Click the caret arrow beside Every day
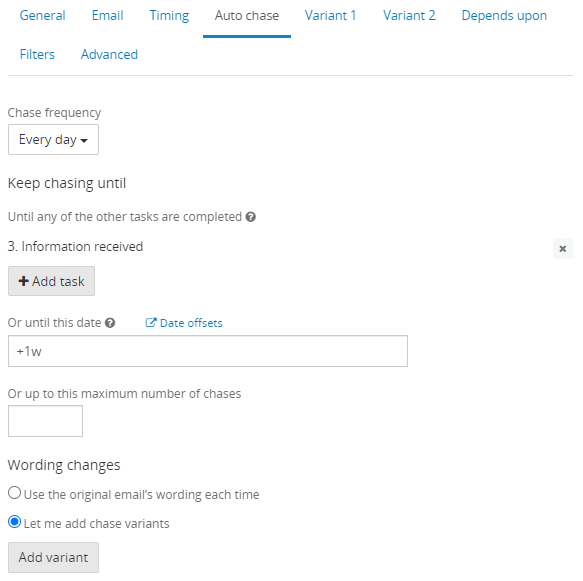583x581 pixels. (x=84, y=141)
